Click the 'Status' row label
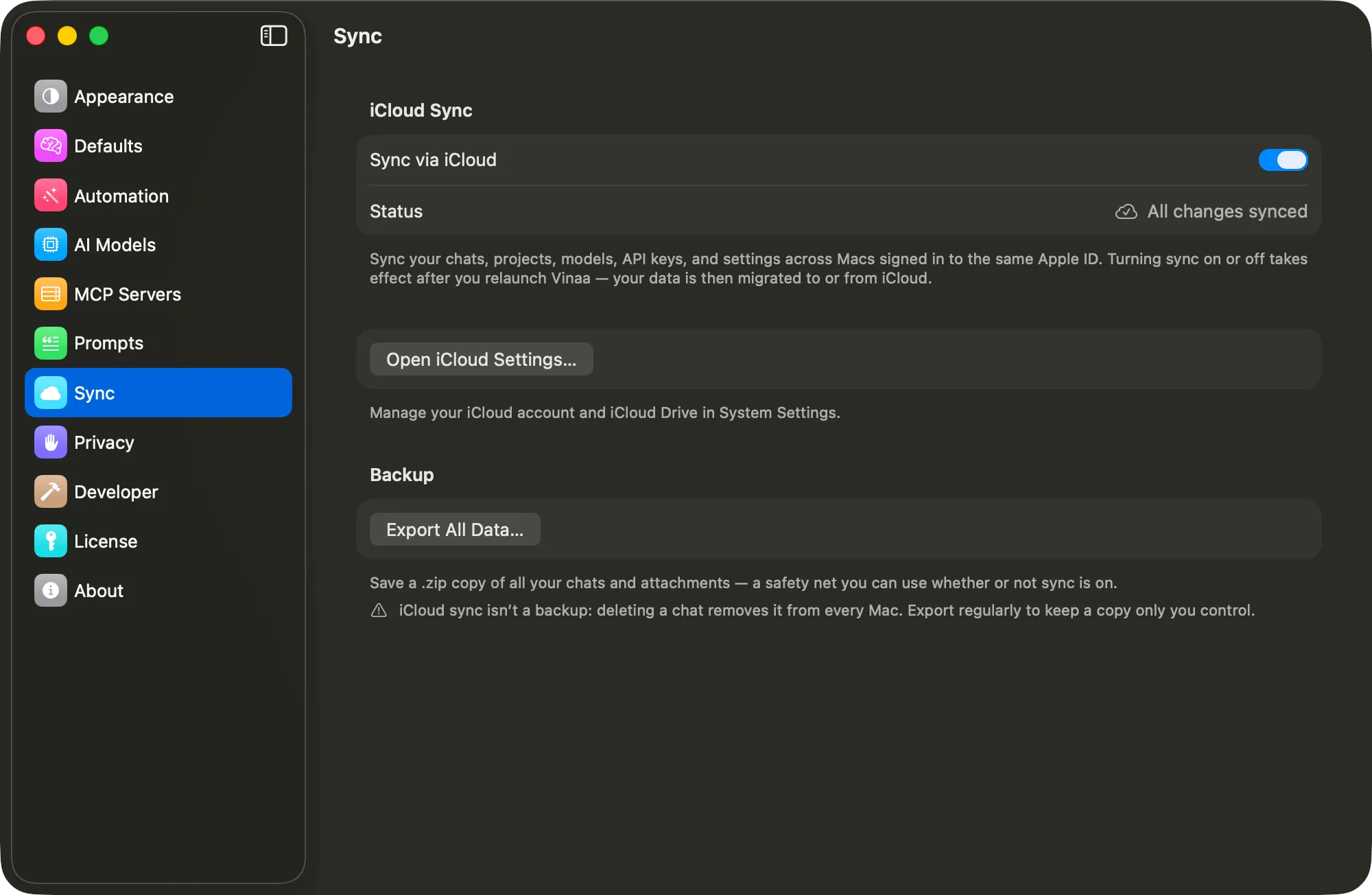The height and width of the screenshot is (895, 1372). [x=396, y=211]
